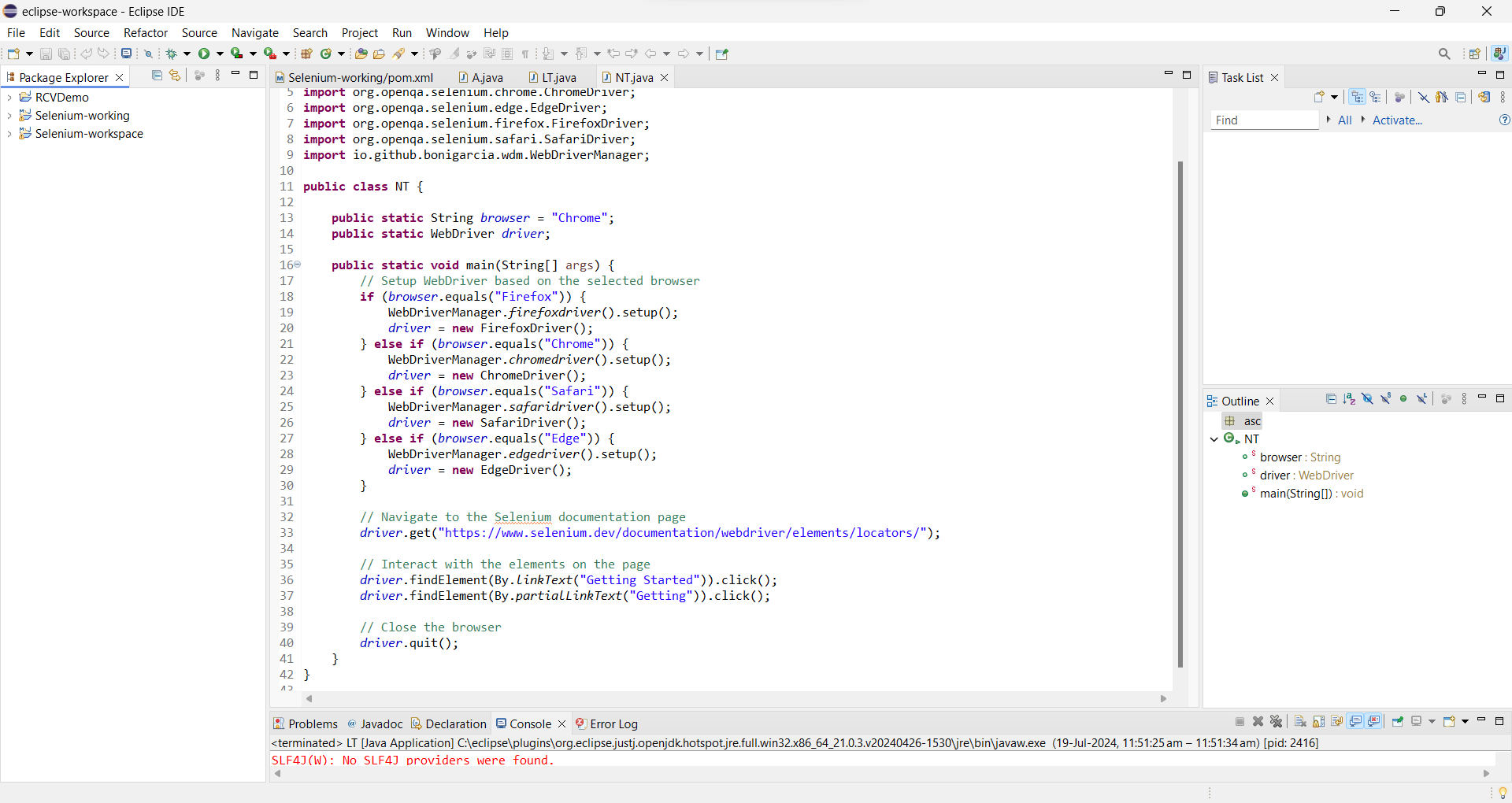Switch to the LT.java editor tab

click(558, 77)
